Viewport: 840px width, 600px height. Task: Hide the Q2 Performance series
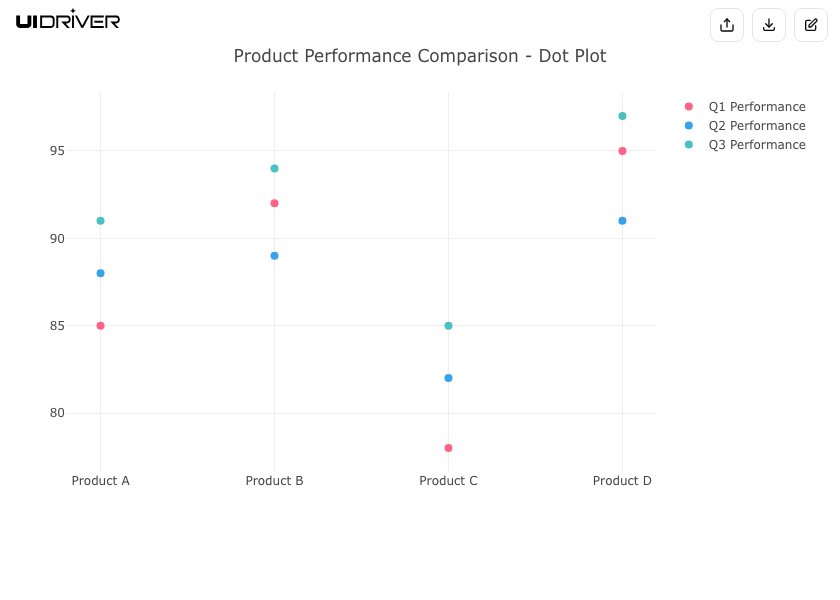click(756, 126)
